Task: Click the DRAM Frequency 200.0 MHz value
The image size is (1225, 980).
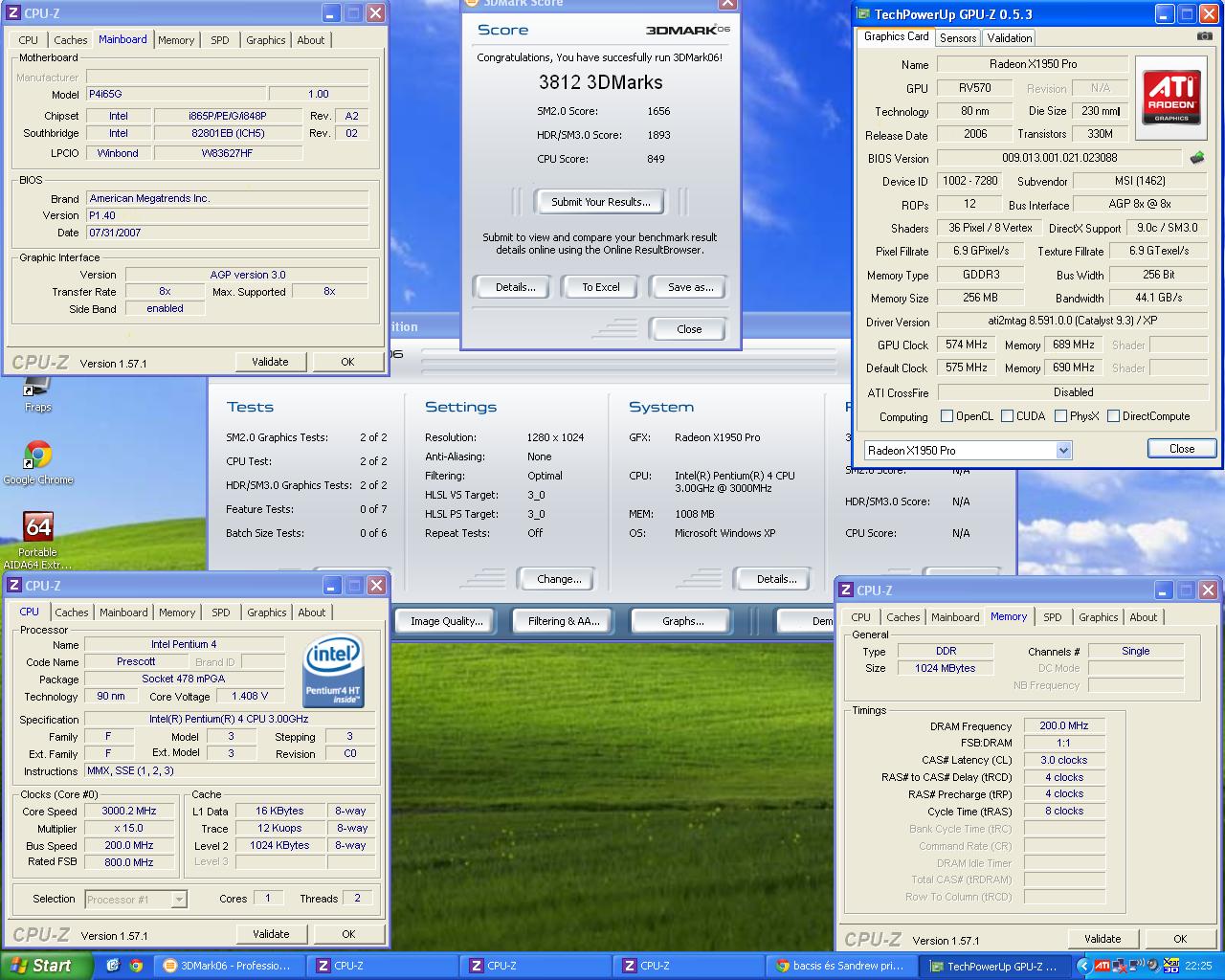Action: pos(1064,725)
